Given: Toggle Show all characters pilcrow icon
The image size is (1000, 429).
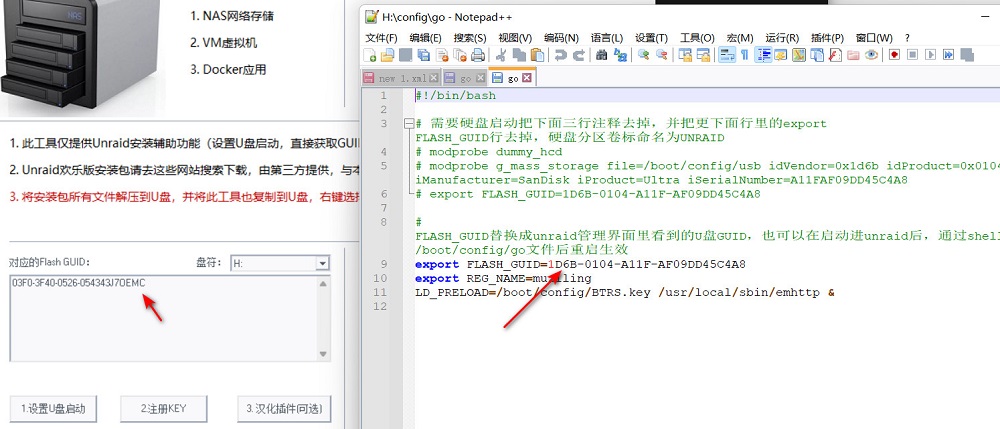Looking at the screenshot, I should click(x=744, y=55).
